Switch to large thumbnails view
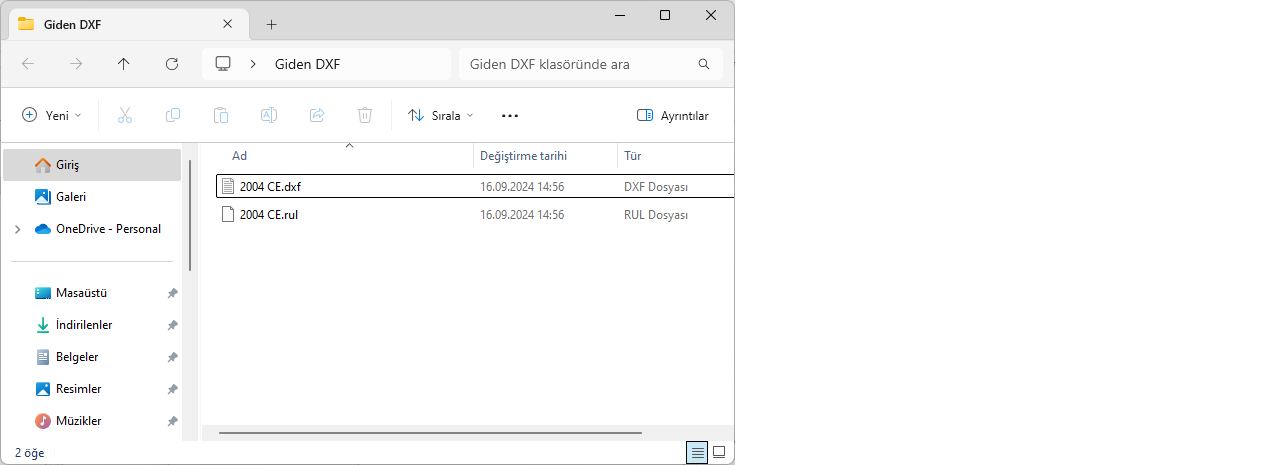Image resolution: width=1270 pixels, height=465 pixels. tap(719, 453)
